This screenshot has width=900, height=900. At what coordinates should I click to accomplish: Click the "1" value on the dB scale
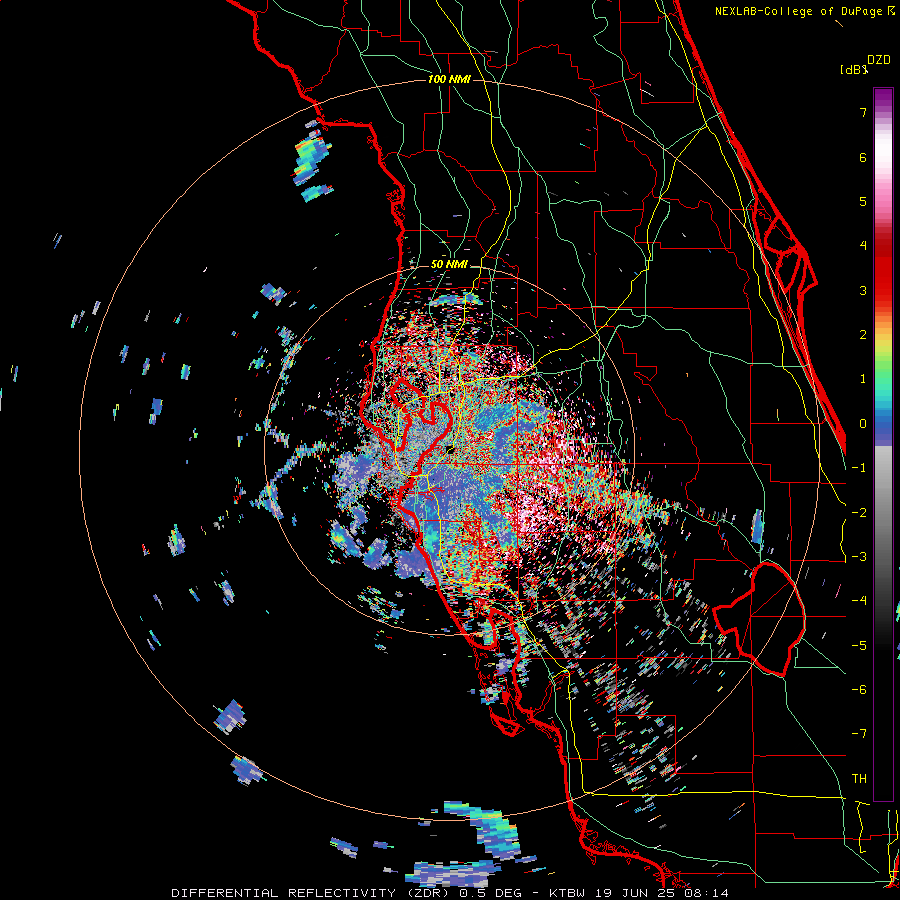click(863, 379)
